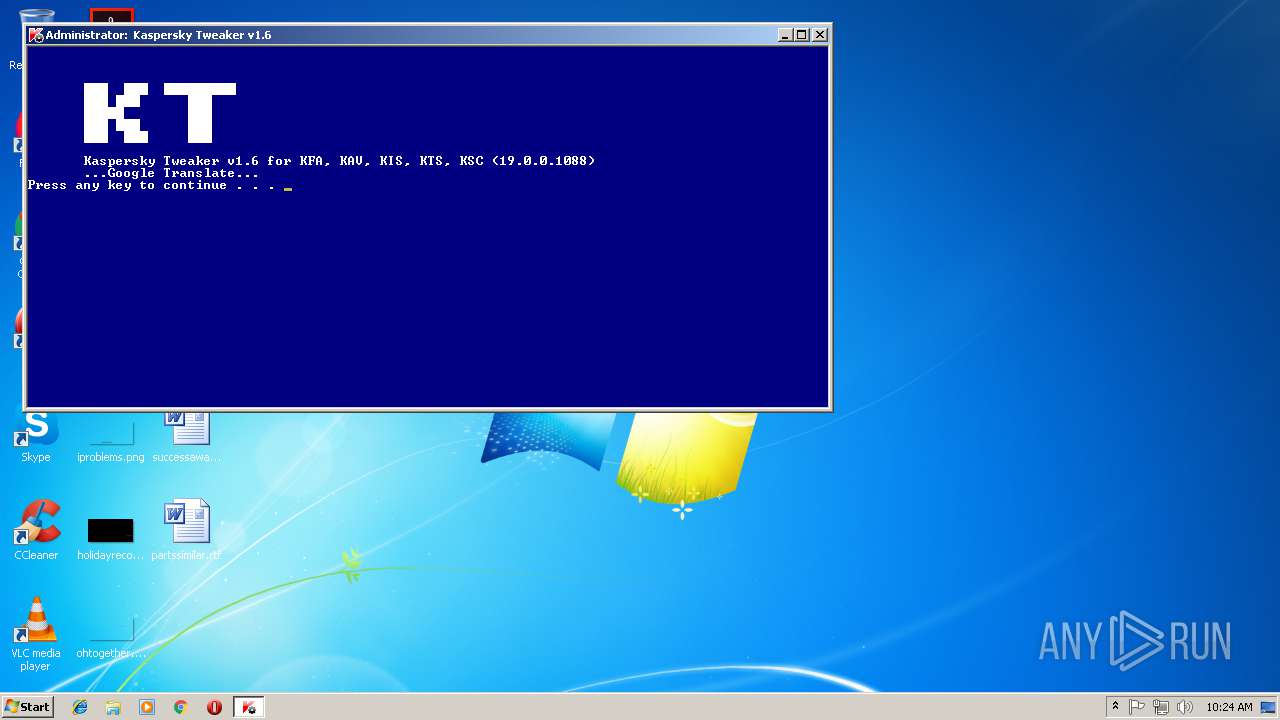The height and width of the screenshot is (720, 1280).
Task: Show hidden system tray icons
Action: click(1115, 707)
